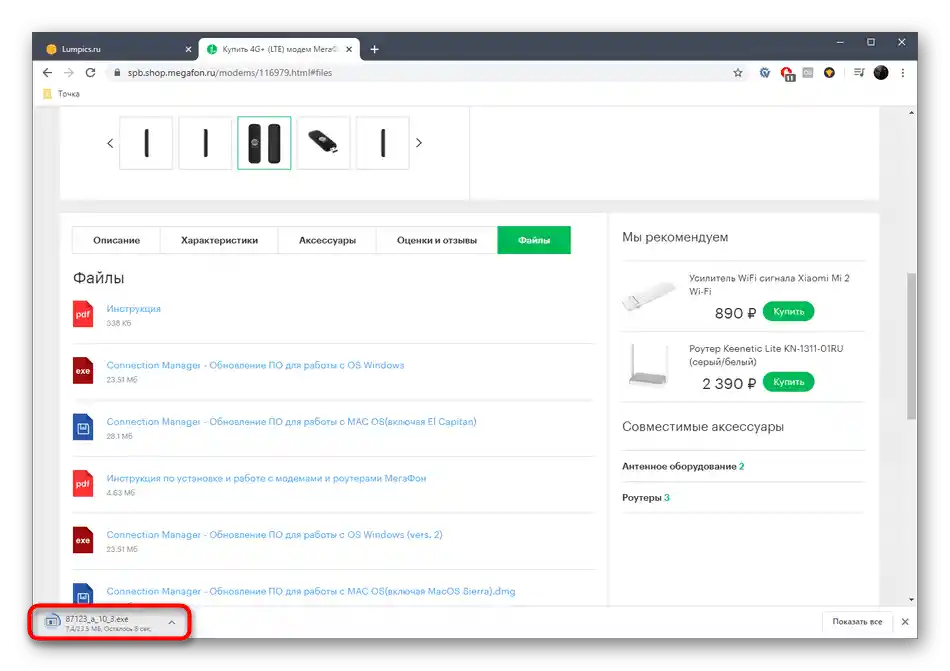
Task: Click the blue gear extension icon
Action: pos(765,73)
